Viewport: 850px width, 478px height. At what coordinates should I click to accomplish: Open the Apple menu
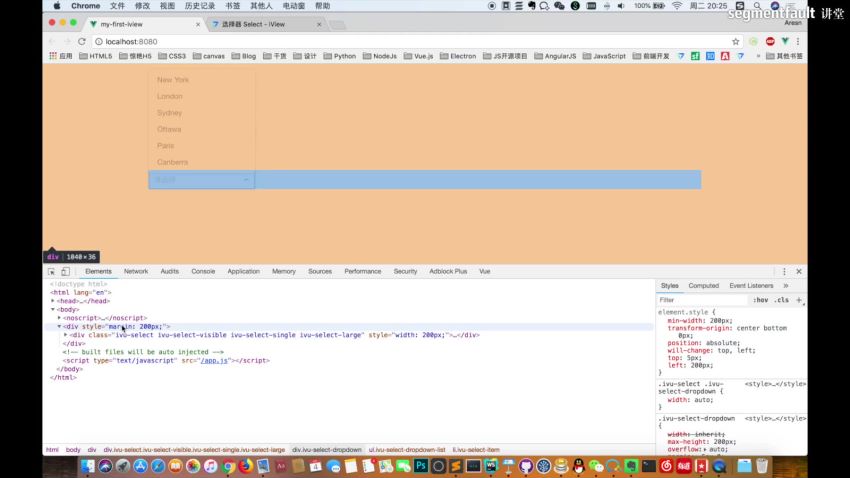[x=57, y=6]
